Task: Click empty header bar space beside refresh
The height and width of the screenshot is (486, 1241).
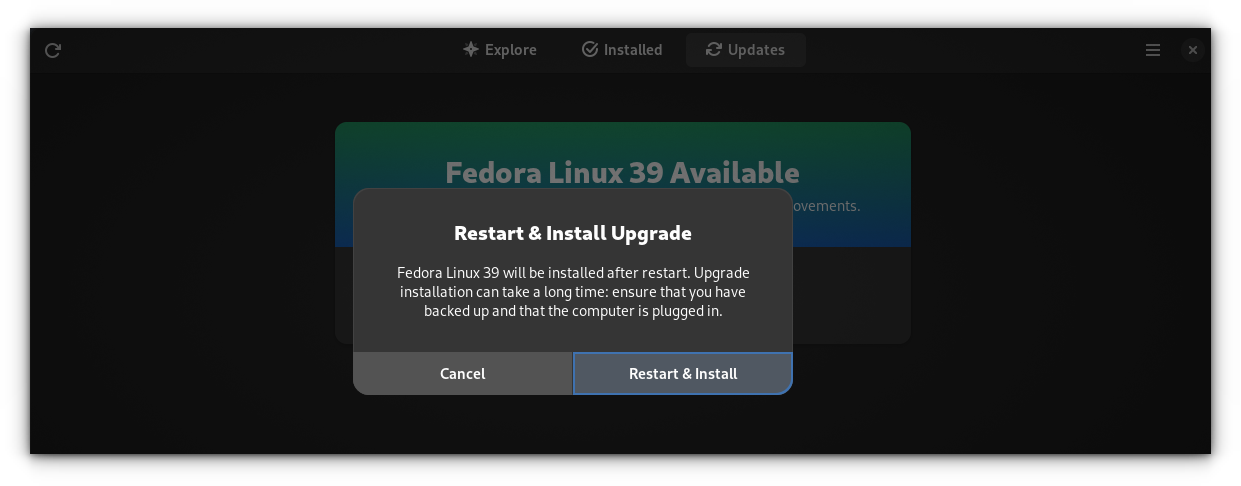Action: (x=250, y=50)
